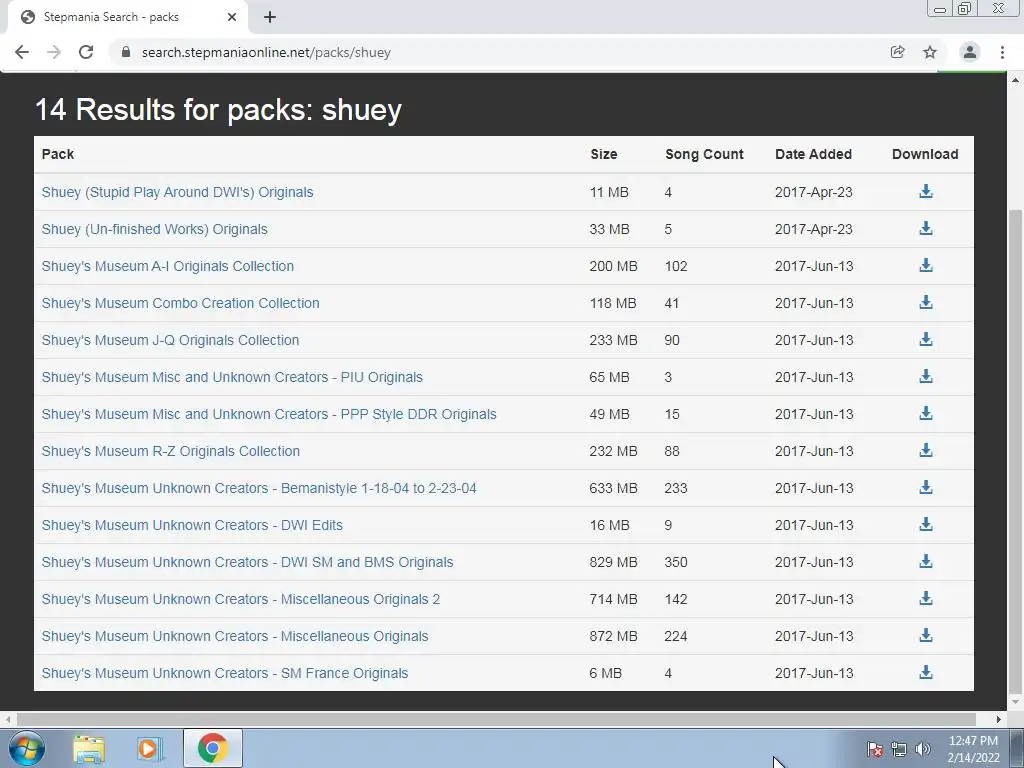Viewport: 1024px width, 768px height.
Task: Download the DWI Edits pack
Action: click(925, 524)
